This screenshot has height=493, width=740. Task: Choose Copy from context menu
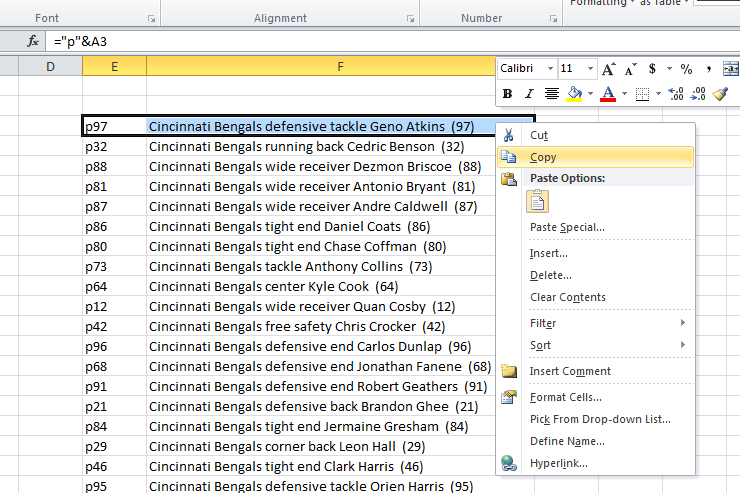click(596, 157)
